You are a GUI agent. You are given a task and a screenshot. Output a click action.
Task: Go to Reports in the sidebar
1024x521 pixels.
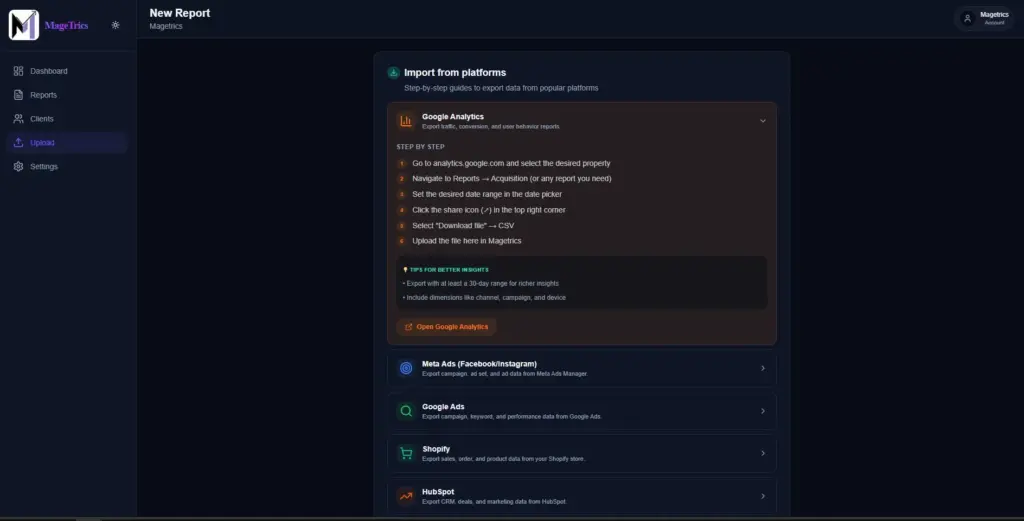(43, 95)
